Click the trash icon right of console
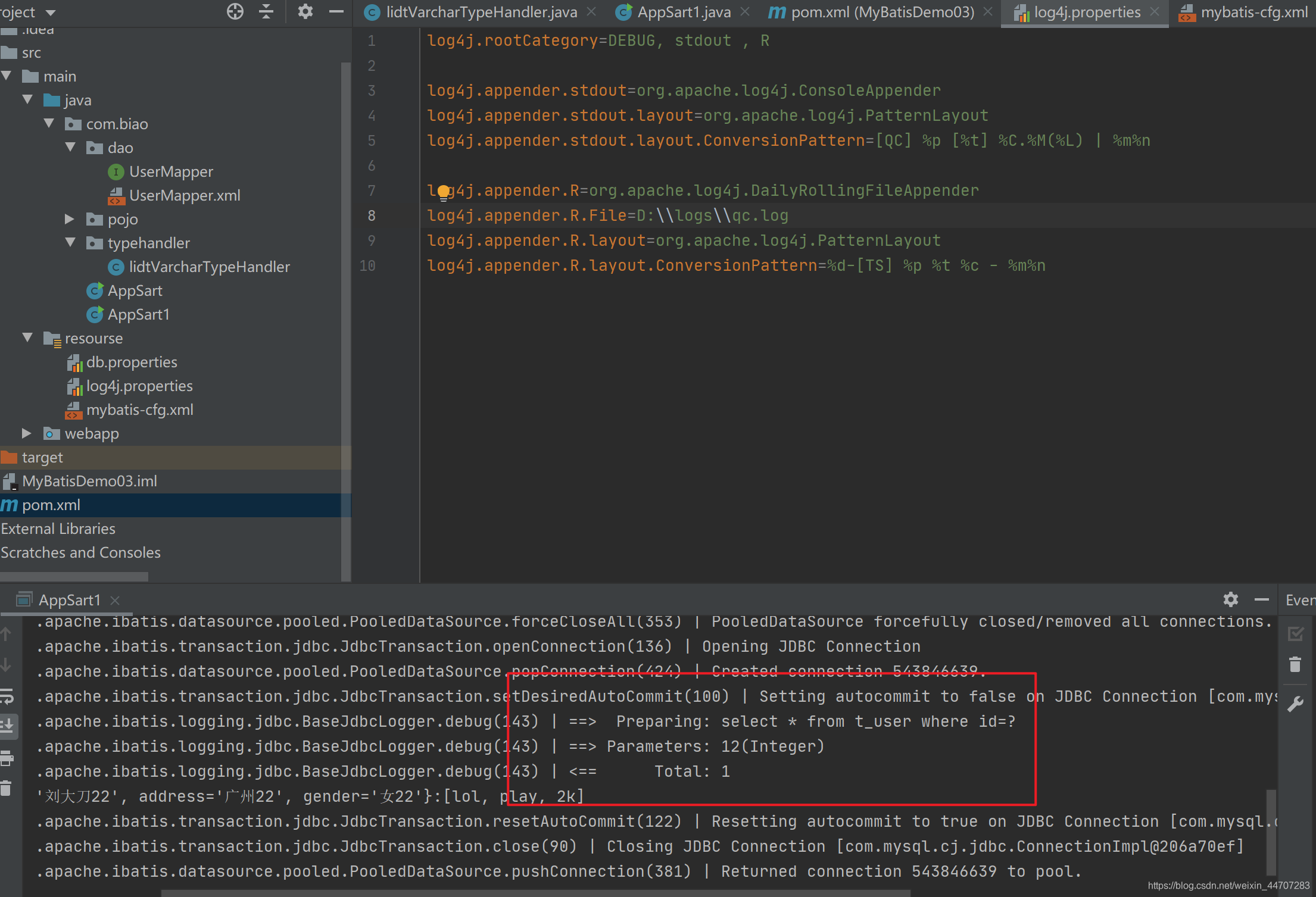This screenshot has height=897, width=1316. click(1295, 664)
